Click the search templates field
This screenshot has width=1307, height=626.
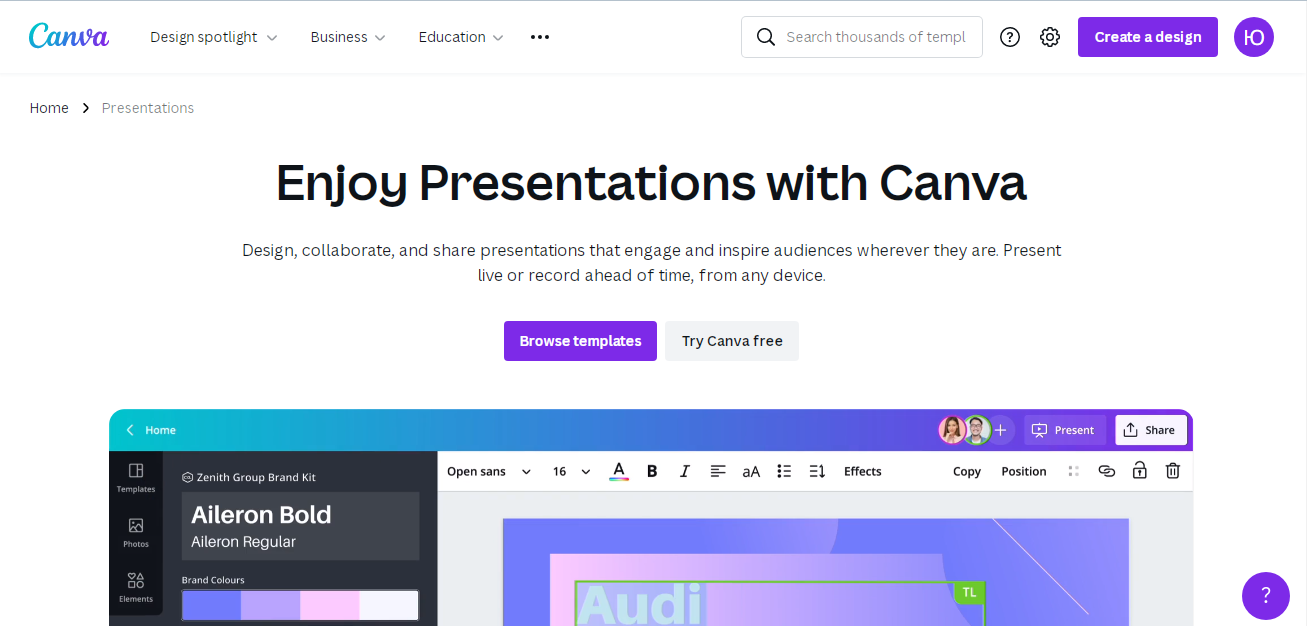(862, 37)
